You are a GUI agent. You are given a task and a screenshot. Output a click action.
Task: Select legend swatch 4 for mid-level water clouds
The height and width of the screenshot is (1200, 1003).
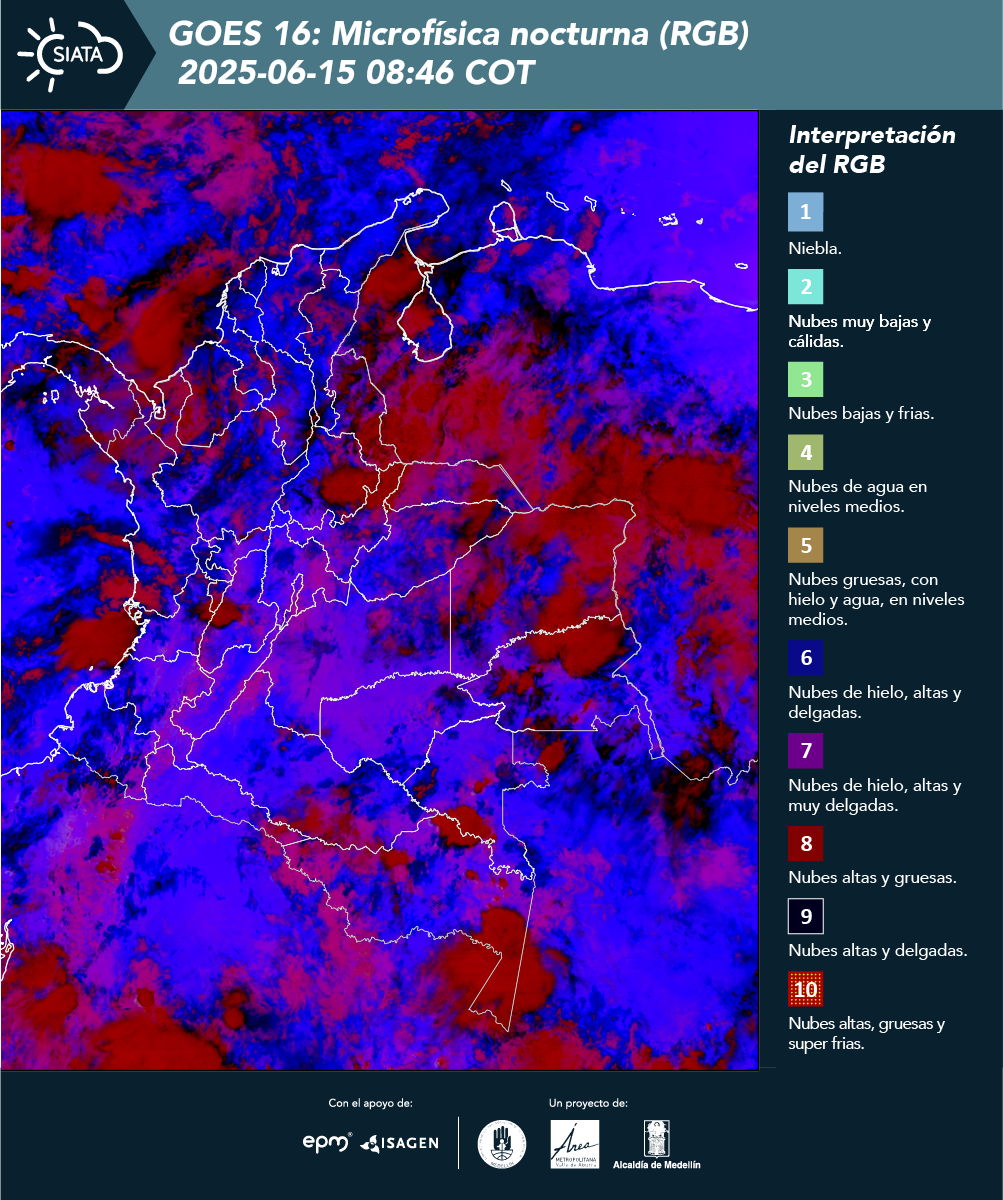(805, 454)
